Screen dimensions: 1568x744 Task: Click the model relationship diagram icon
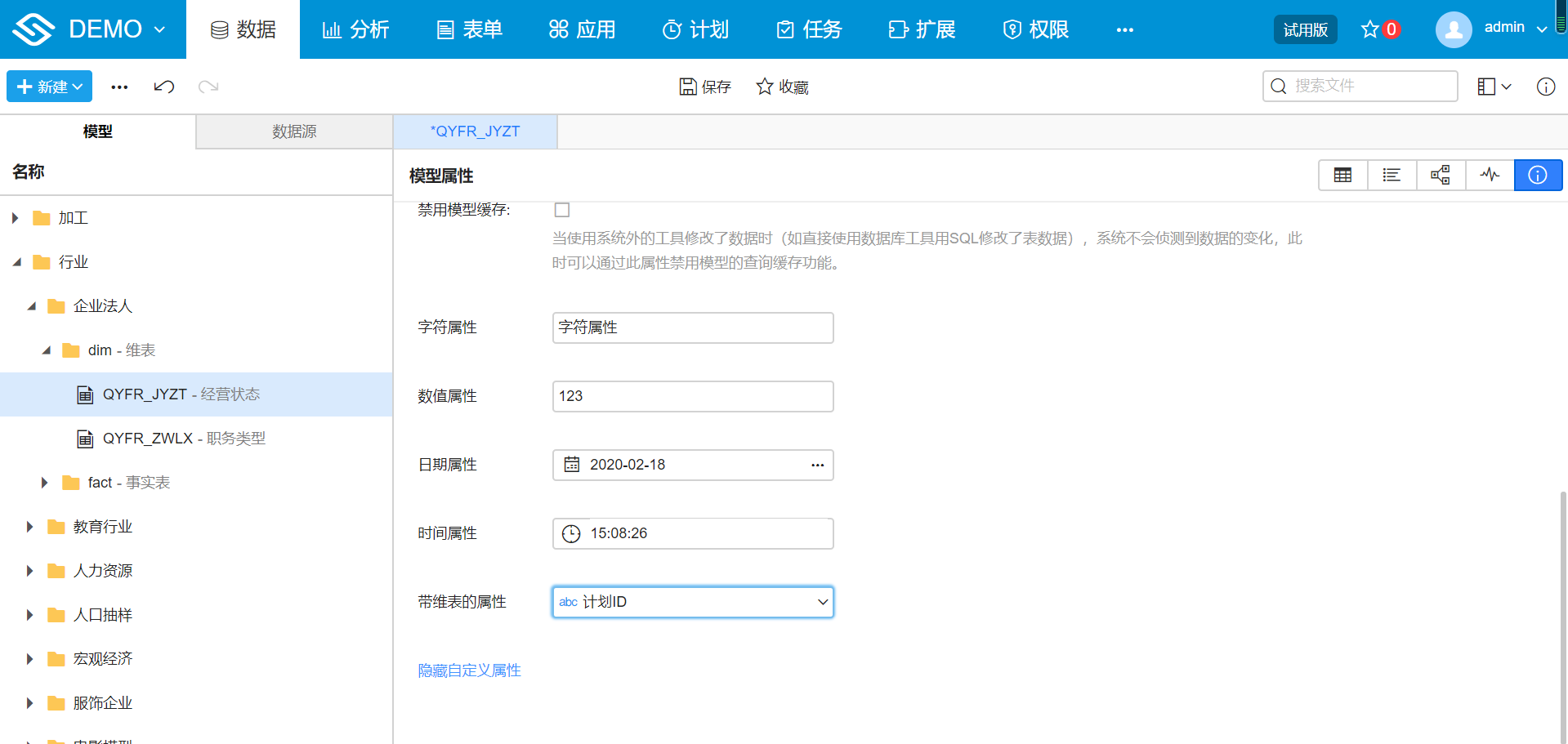[x=1441, y=175]
